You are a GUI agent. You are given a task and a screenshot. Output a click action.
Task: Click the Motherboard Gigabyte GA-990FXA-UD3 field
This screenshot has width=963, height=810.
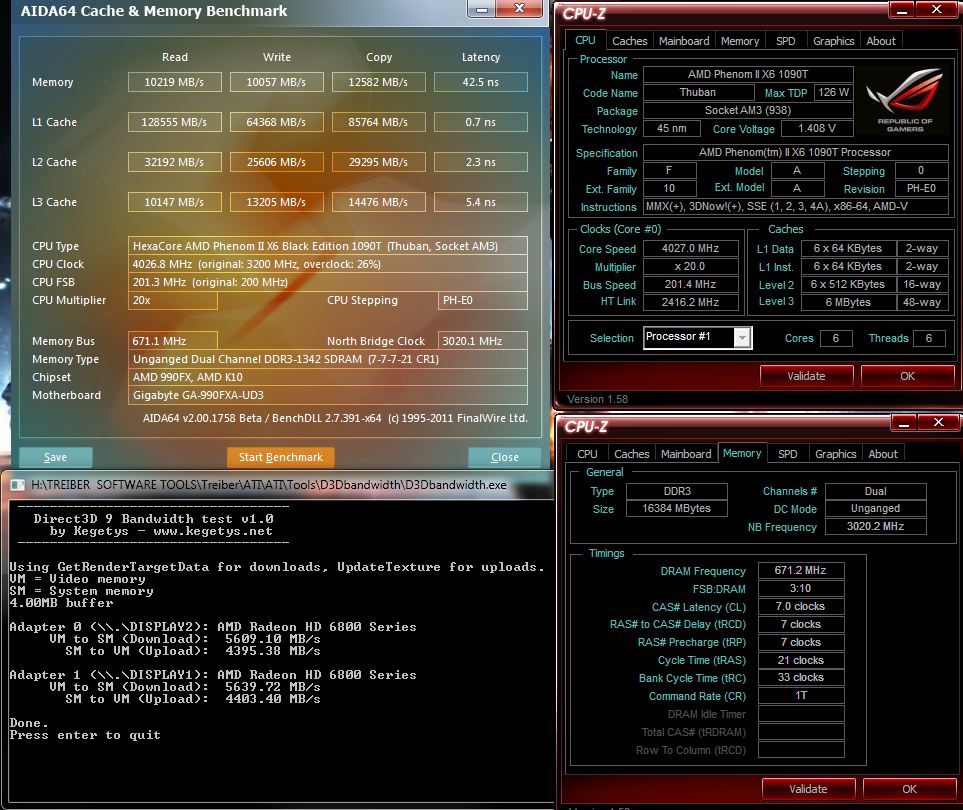[x=327, y=395]
